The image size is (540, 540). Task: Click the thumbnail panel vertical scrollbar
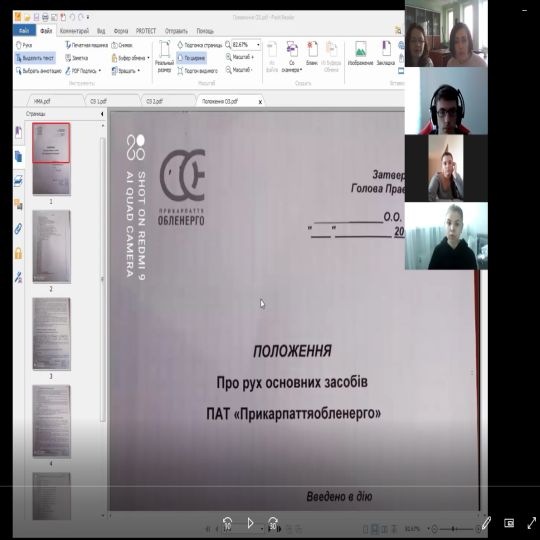(x=102, y=279)
